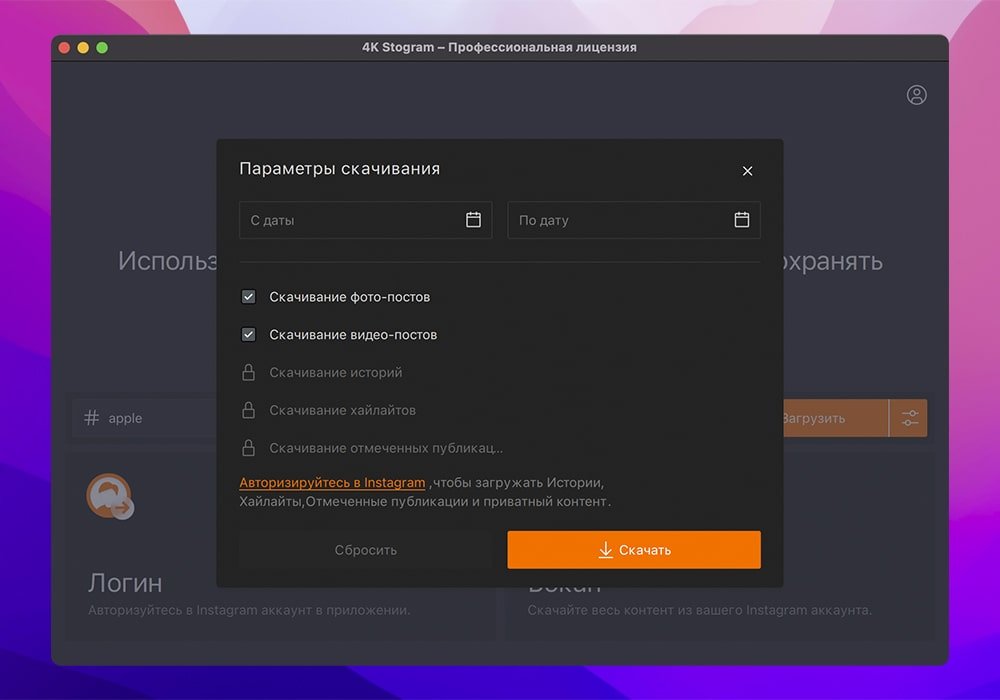Click the lock icon beside 'Скачивание историй'

point(249,373)
